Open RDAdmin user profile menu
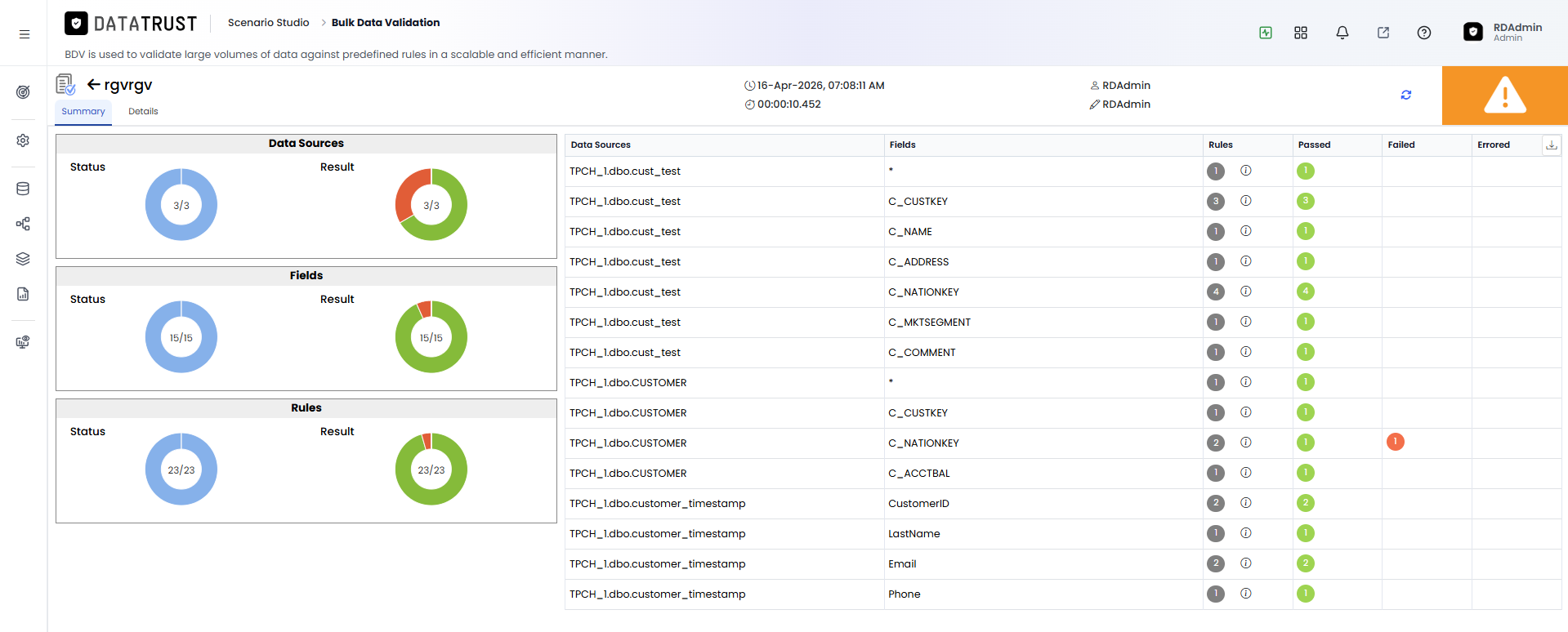The height and width of the screenshot is (632, 1568). click(1503, 32)
